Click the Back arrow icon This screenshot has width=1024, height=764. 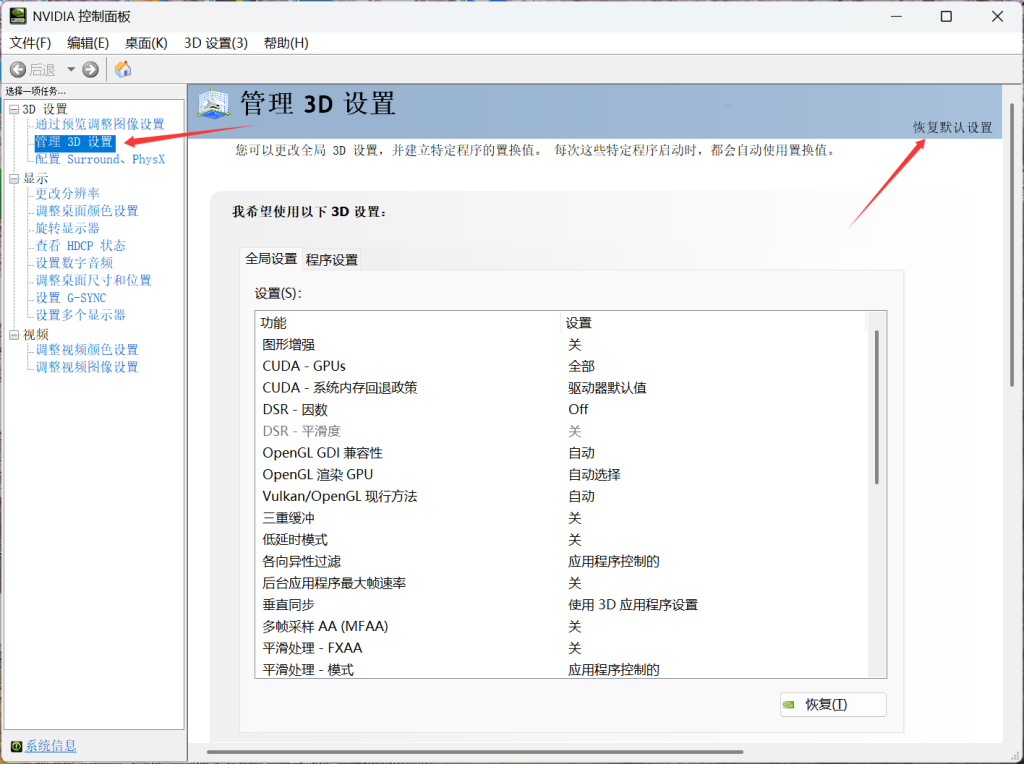(18, 69)
